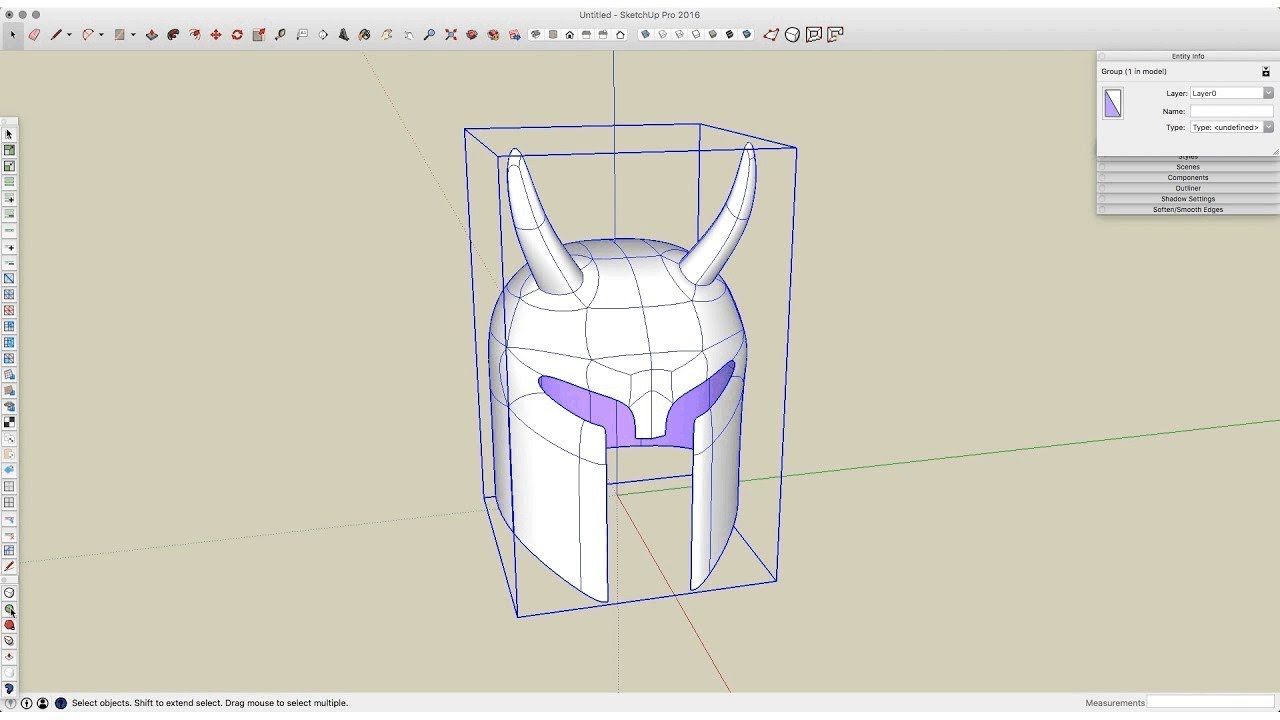Expand the Scenes panel

pos(1188,167)
